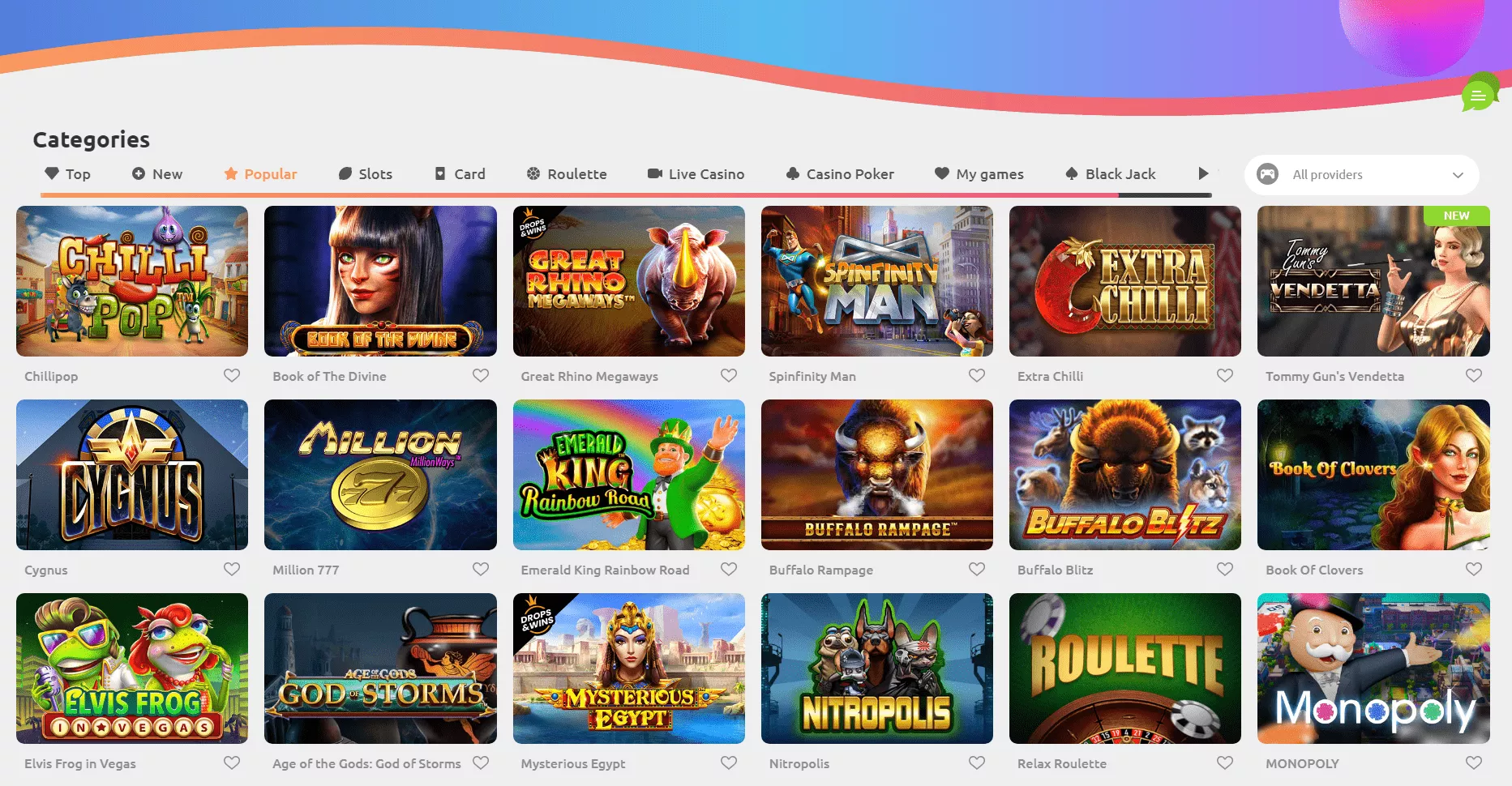Click the camera icon beside Live Casino
Screen dimensions: 1512x786
(654, 173)
